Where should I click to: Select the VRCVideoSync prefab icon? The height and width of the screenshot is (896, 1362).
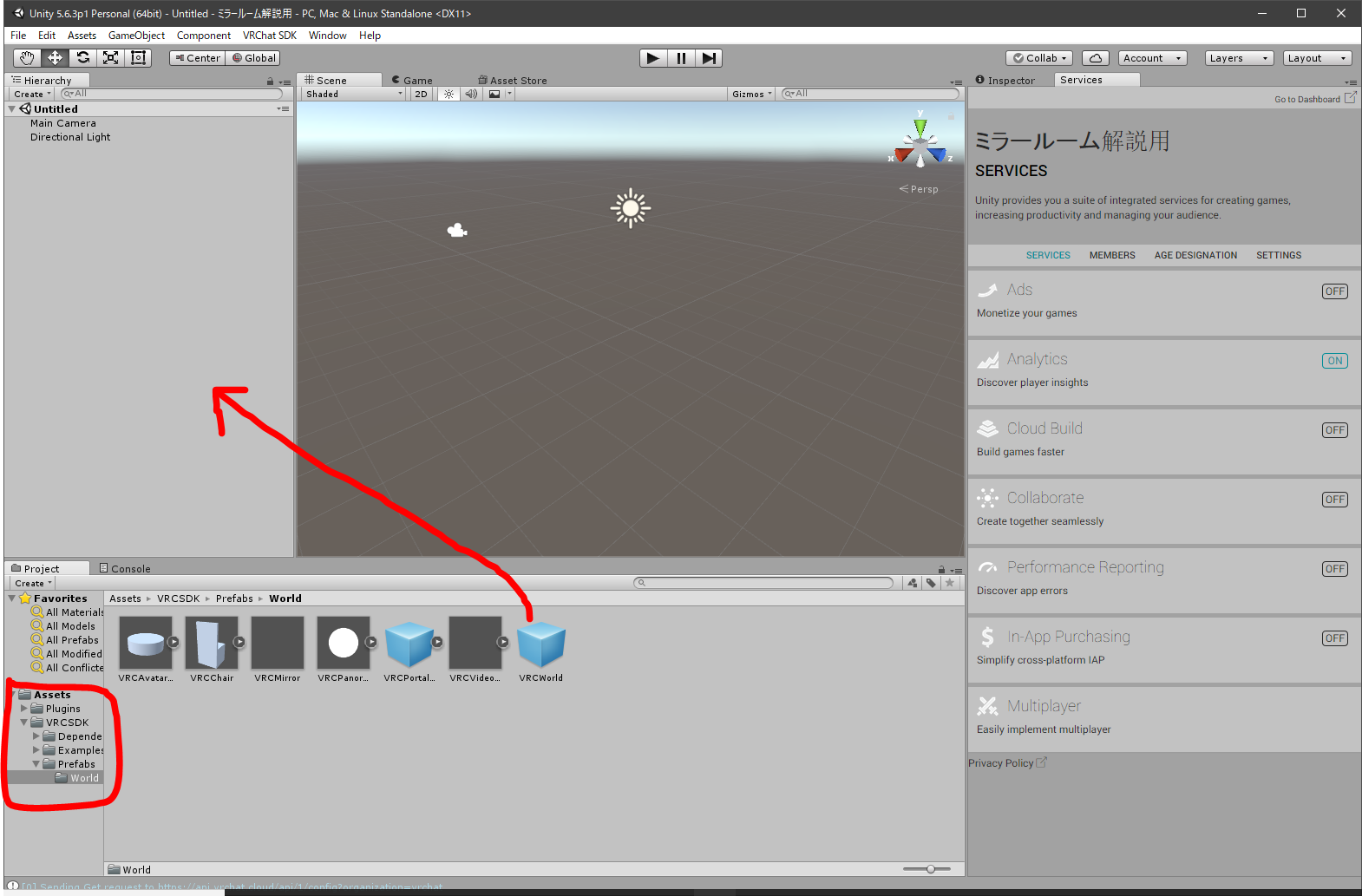(475, 643)
